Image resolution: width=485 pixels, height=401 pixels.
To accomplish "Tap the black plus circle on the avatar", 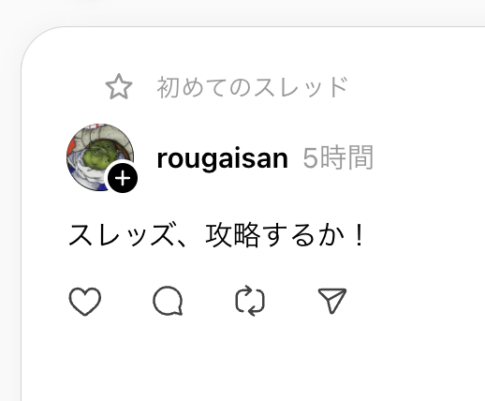I will [x=123, y=178].
